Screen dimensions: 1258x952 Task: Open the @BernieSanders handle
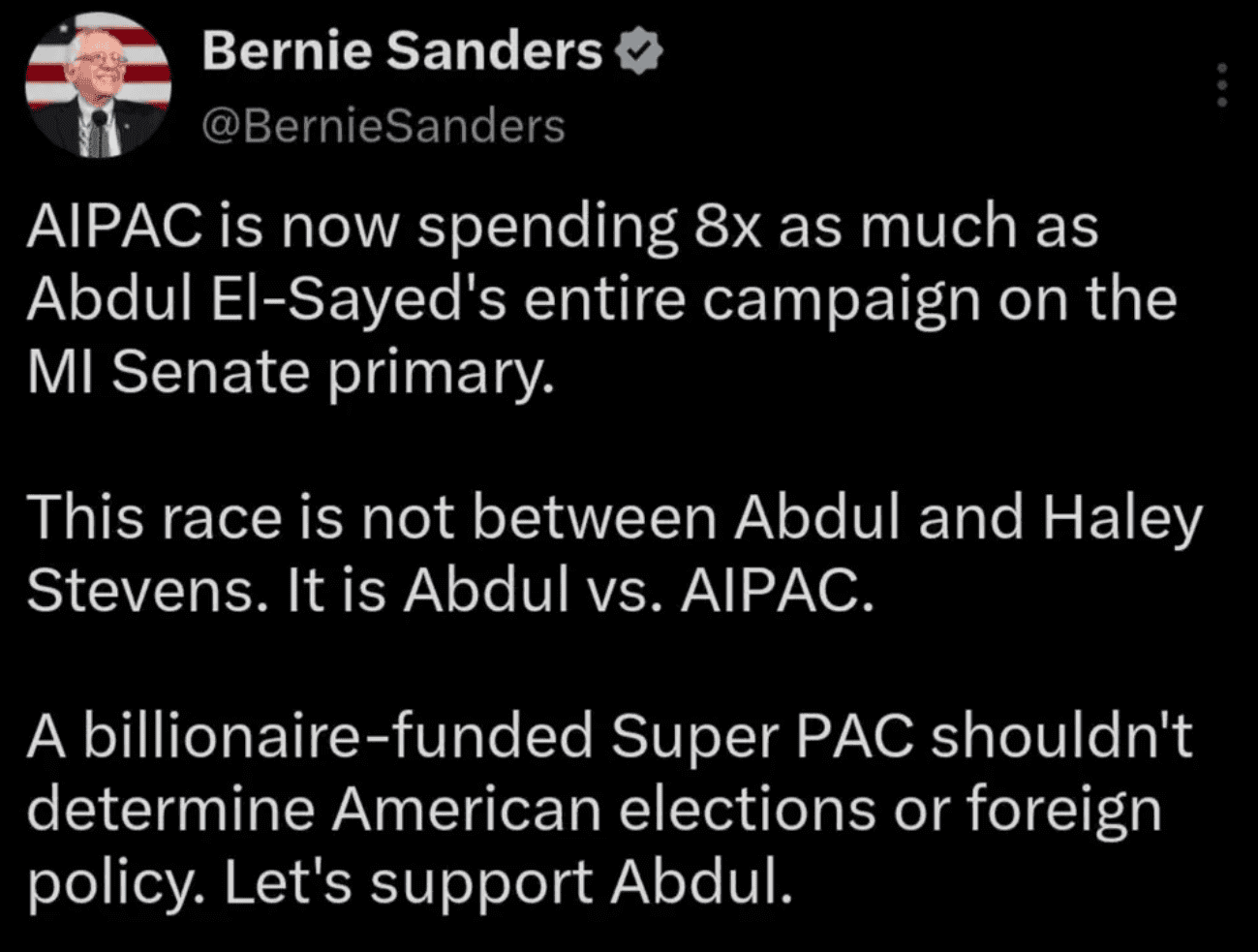click(383, 126)
